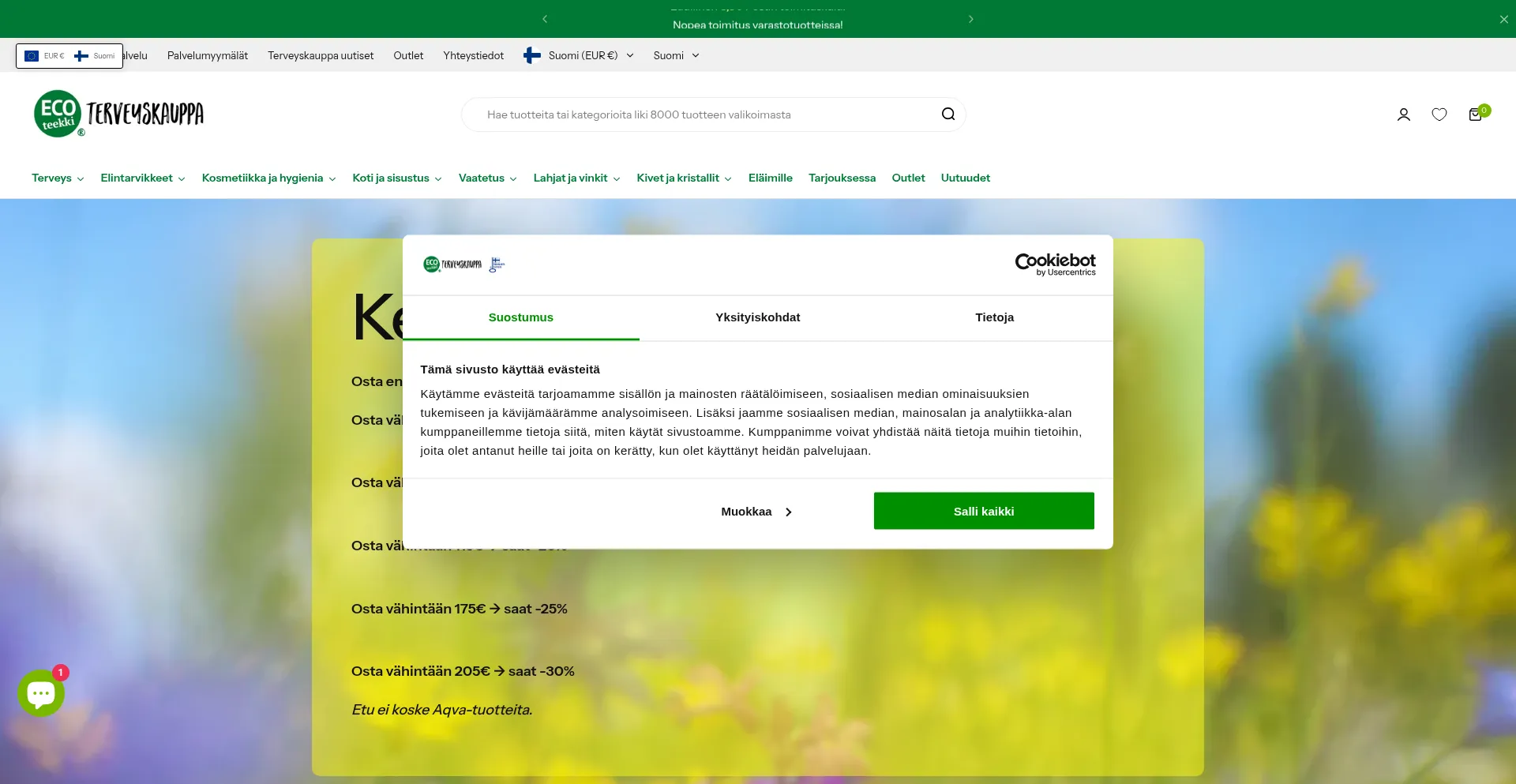Switch to the Tietoja tab
This screenshot has height=784, width=1516.
[994, 317]
